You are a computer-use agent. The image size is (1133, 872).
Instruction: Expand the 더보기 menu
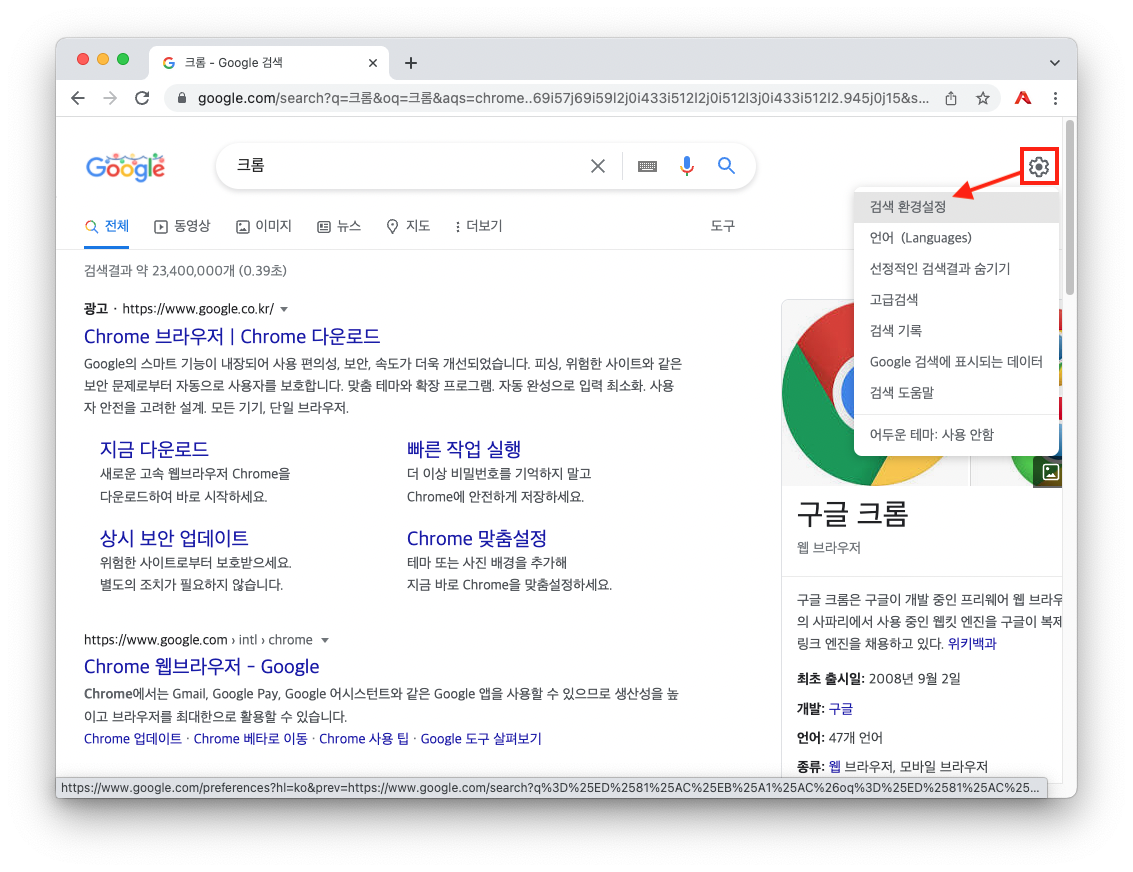coord(478,226)
